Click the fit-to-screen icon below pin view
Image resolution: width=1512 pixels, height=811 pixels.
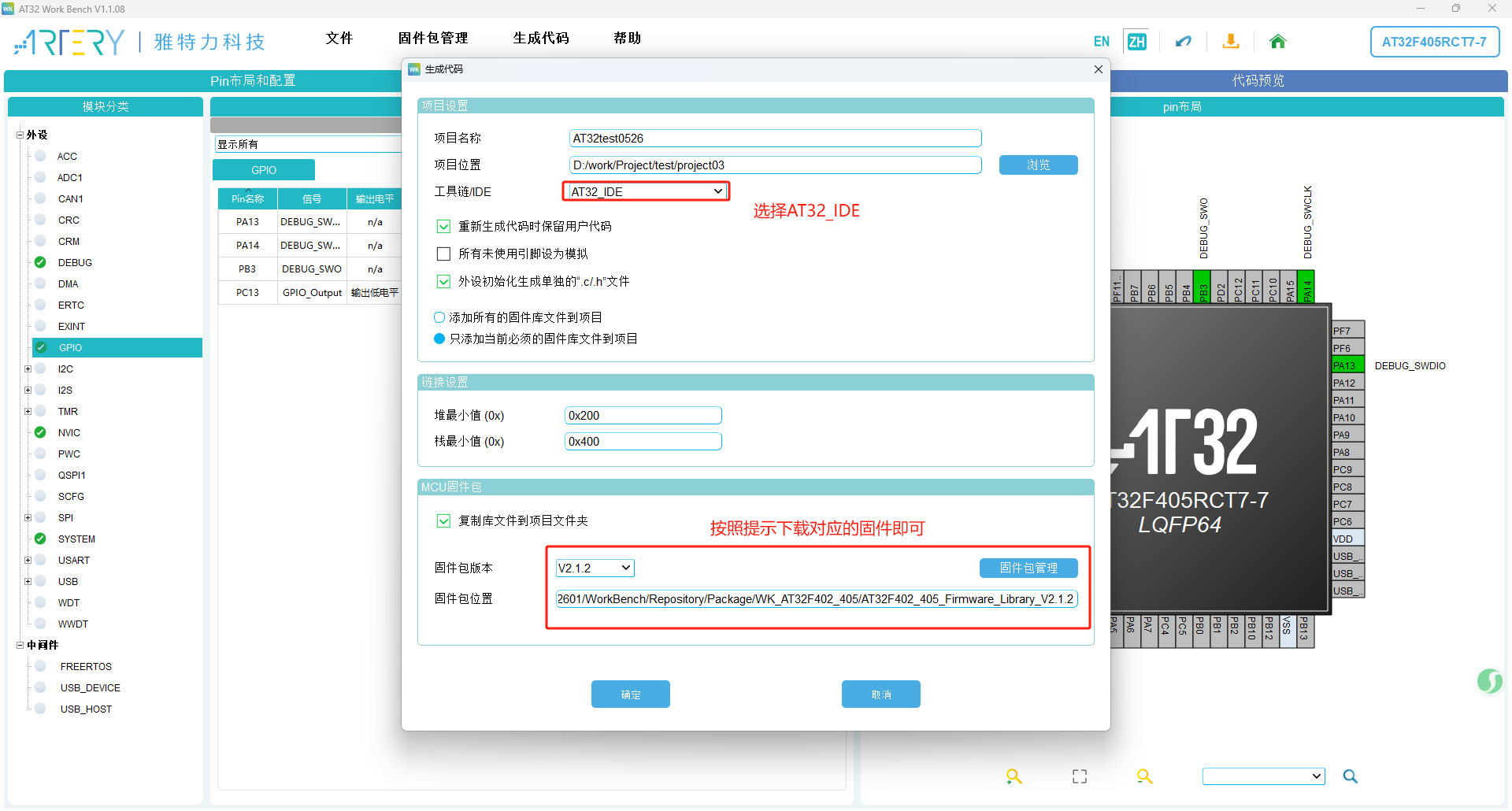click(1079, 776)
